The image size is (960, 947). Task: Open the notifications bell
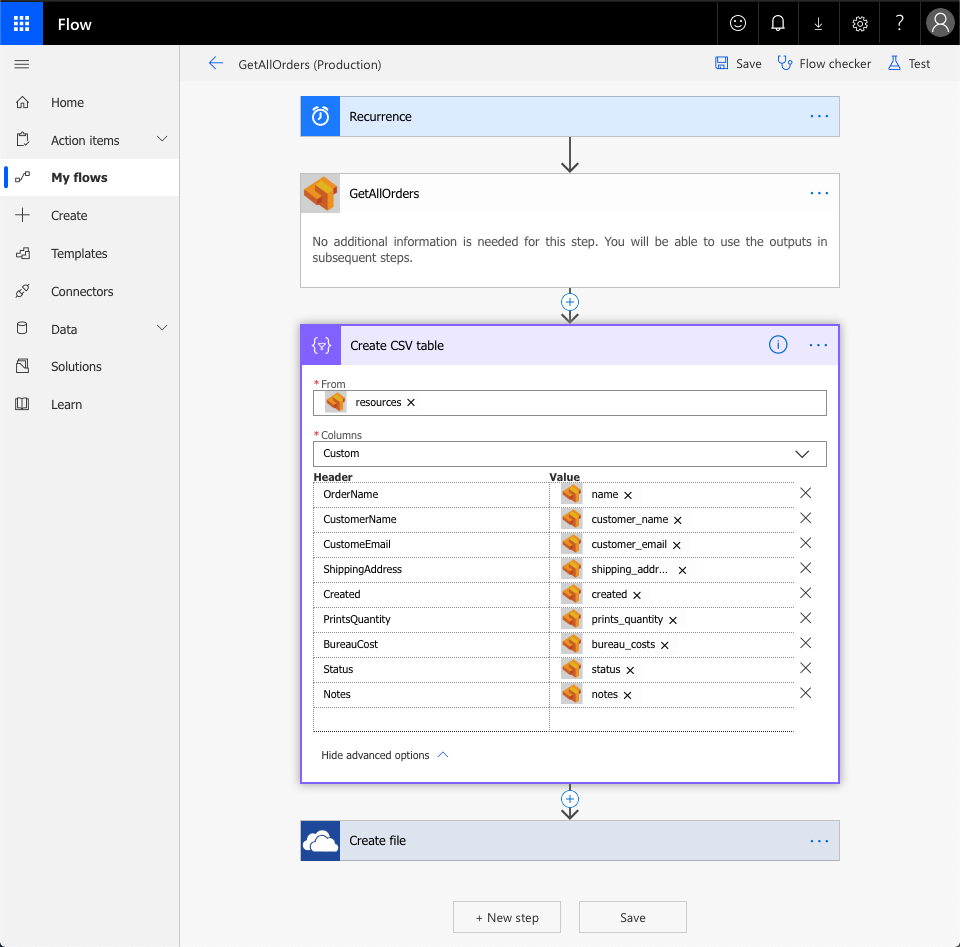coord(778,24)
